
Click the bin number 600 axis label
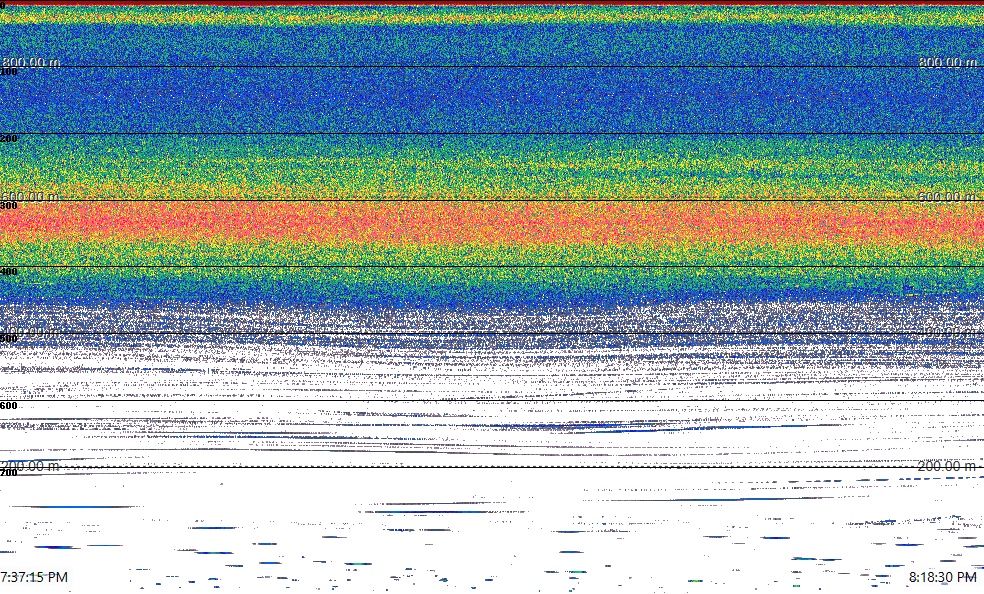pyautogui.click(x=9, y=406)
